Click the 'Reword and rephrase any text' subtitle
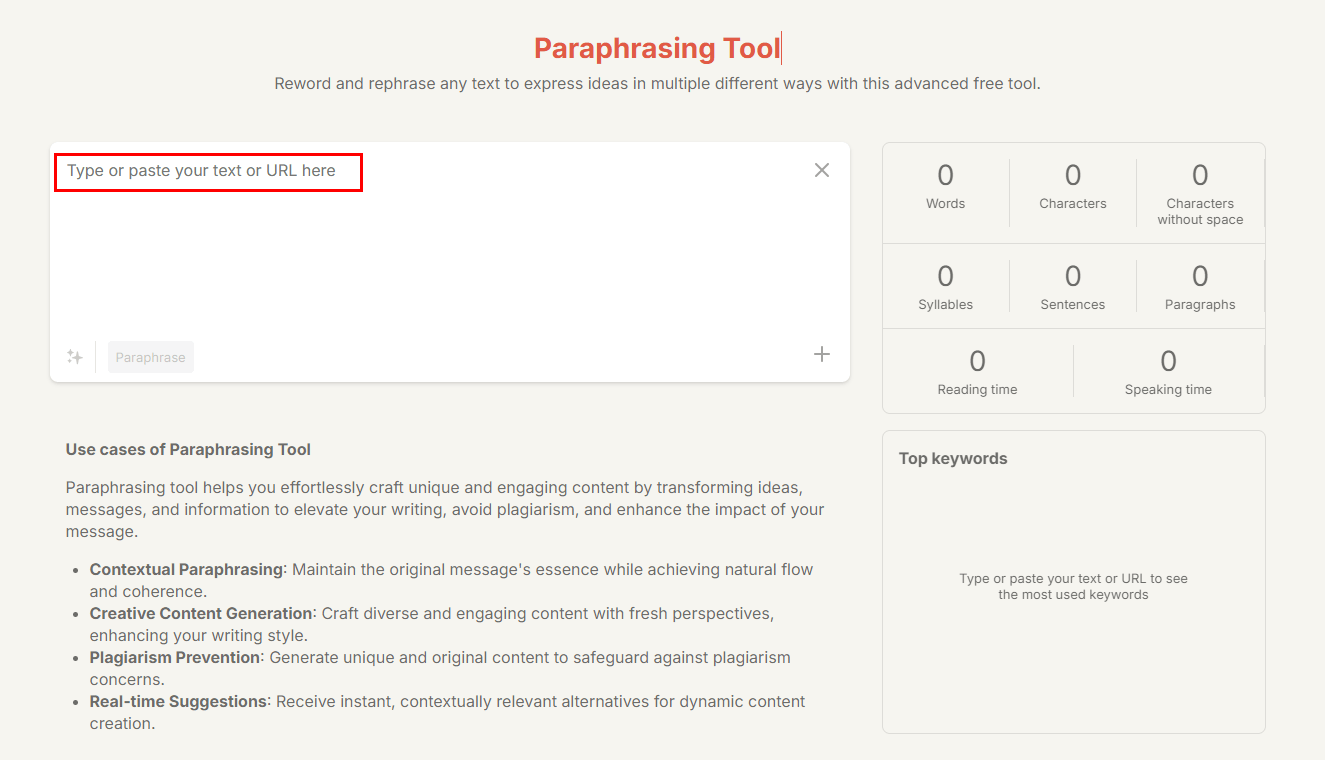 [x=657, y=84]
